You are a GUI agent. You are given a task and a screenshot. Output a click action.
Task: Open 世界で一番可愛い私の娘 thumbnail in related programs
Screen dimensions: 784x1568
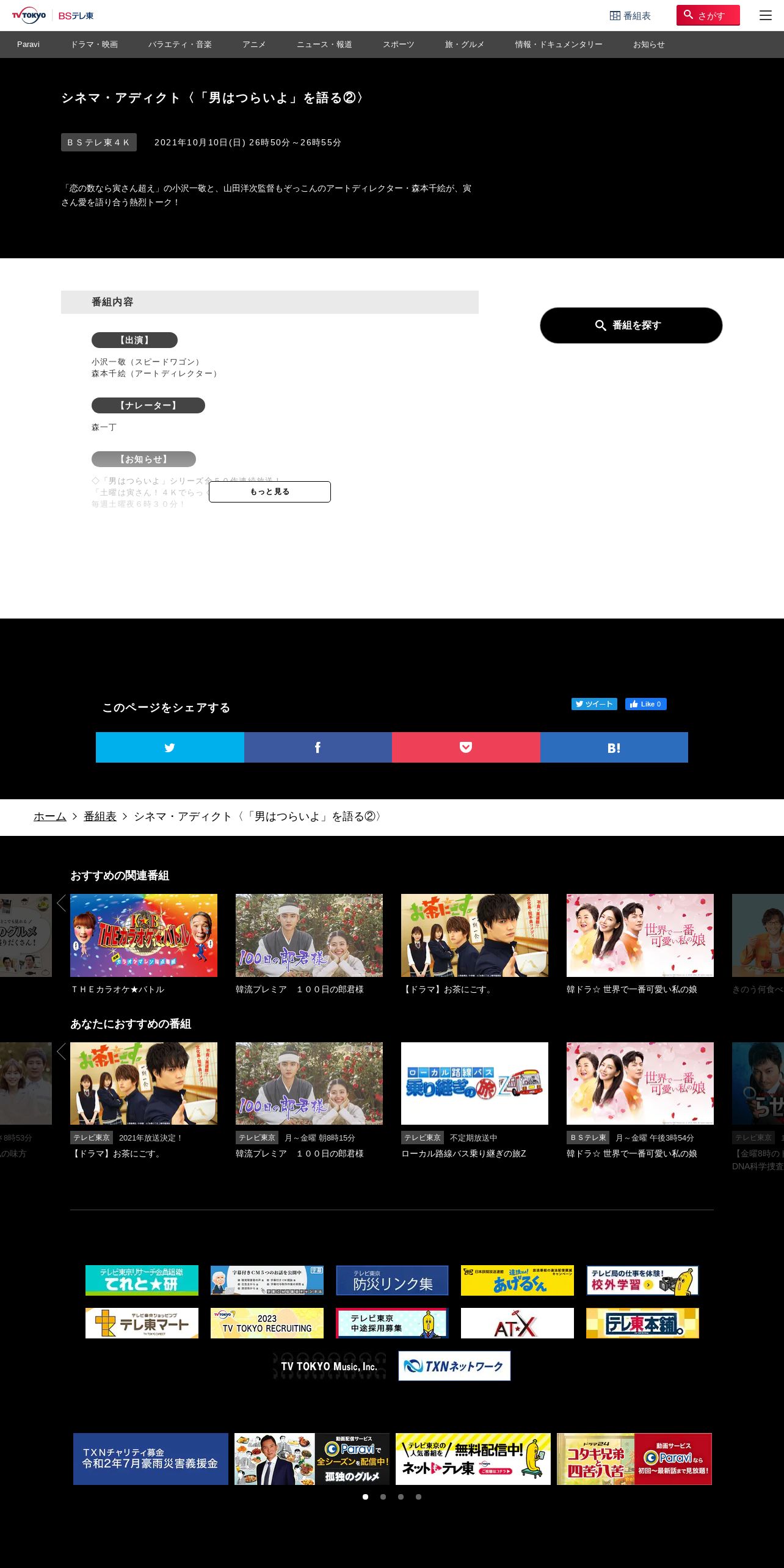(x=640, y=935)
